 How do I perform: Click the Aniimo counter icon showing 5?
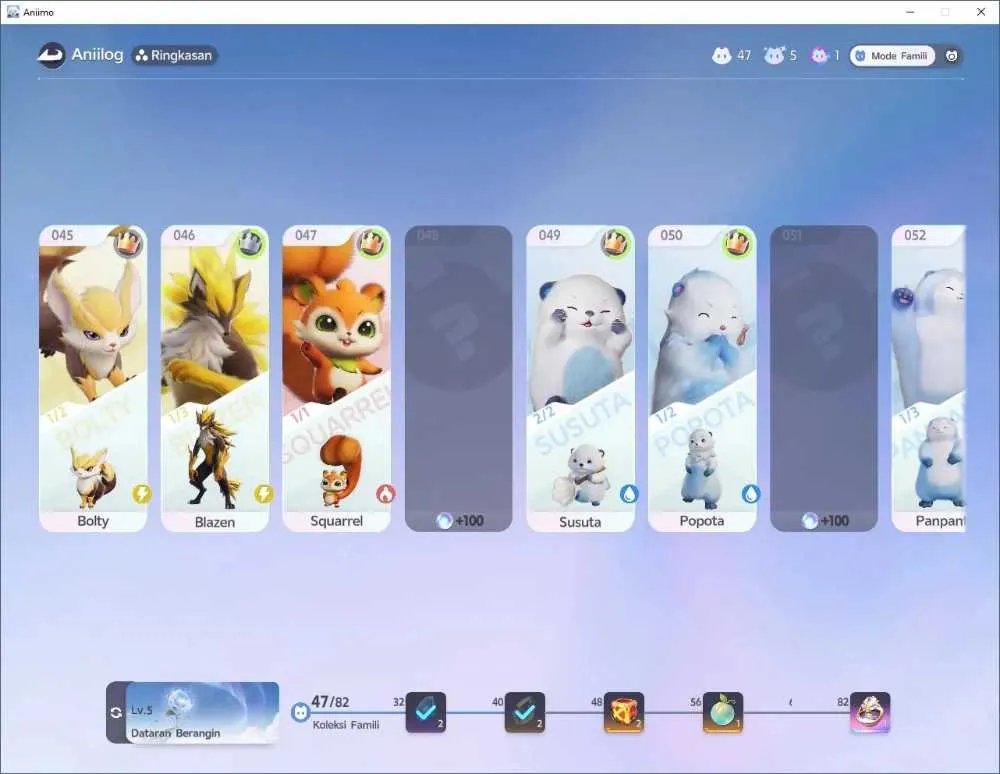(x=774, y=55)
